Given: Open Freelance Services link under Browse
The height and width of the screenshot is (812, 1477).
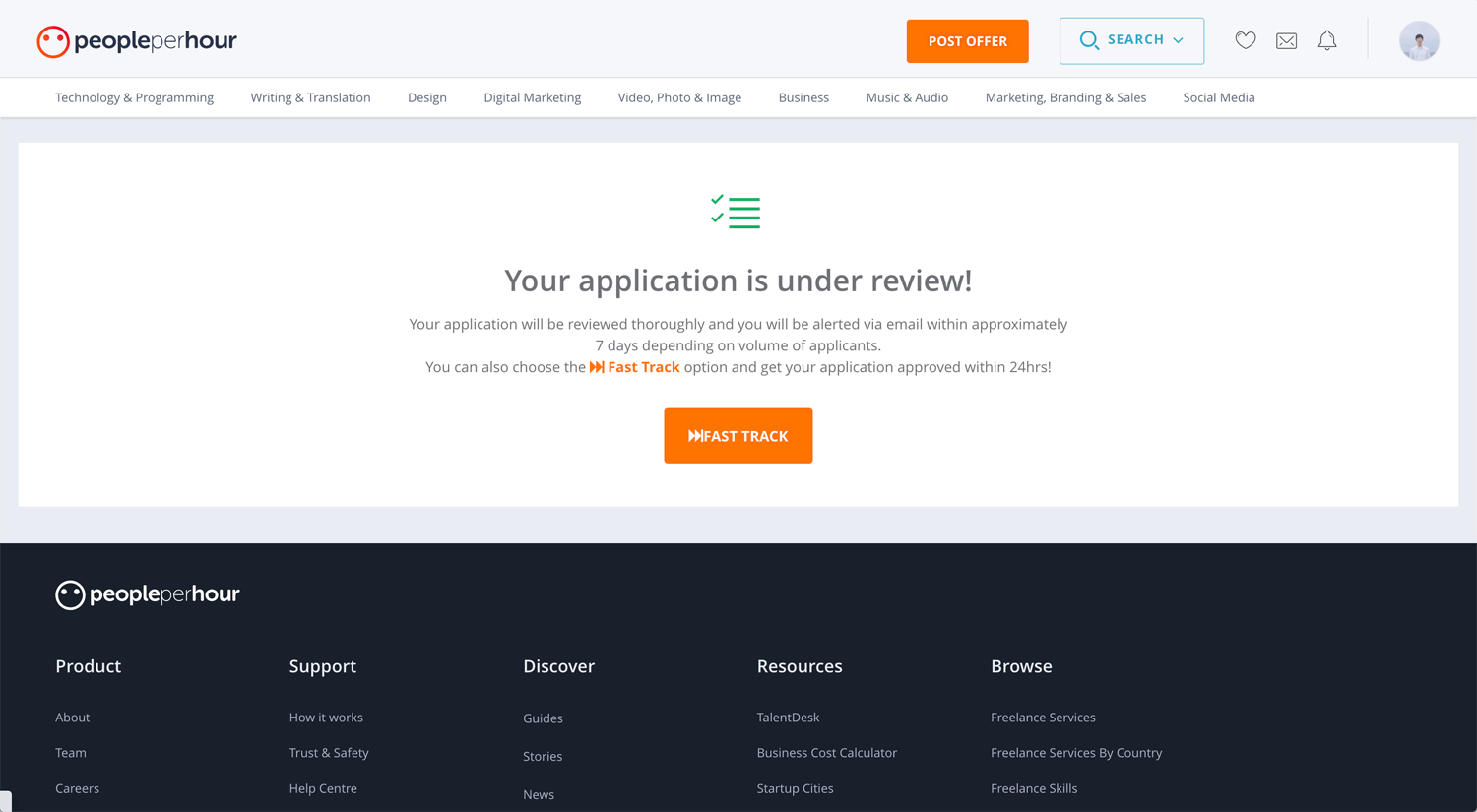Looking at the screenshot, I should pyautogui.click(x=1043, y=718).
